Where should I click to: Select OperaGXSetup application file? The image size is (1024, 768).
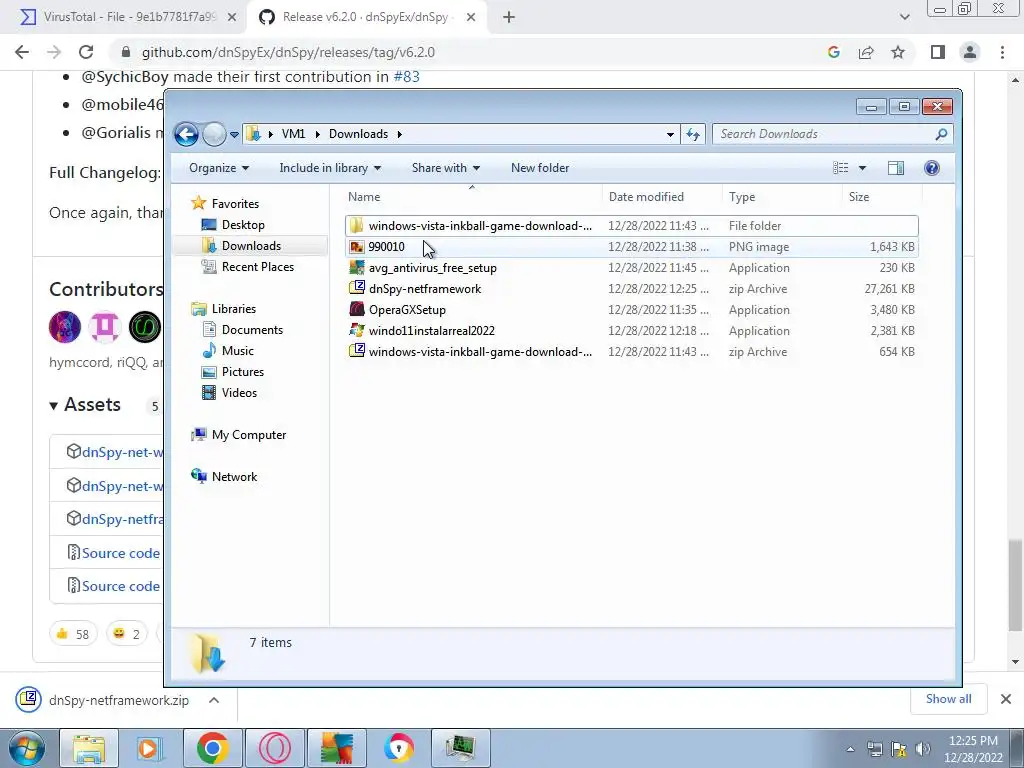[632, 310]
